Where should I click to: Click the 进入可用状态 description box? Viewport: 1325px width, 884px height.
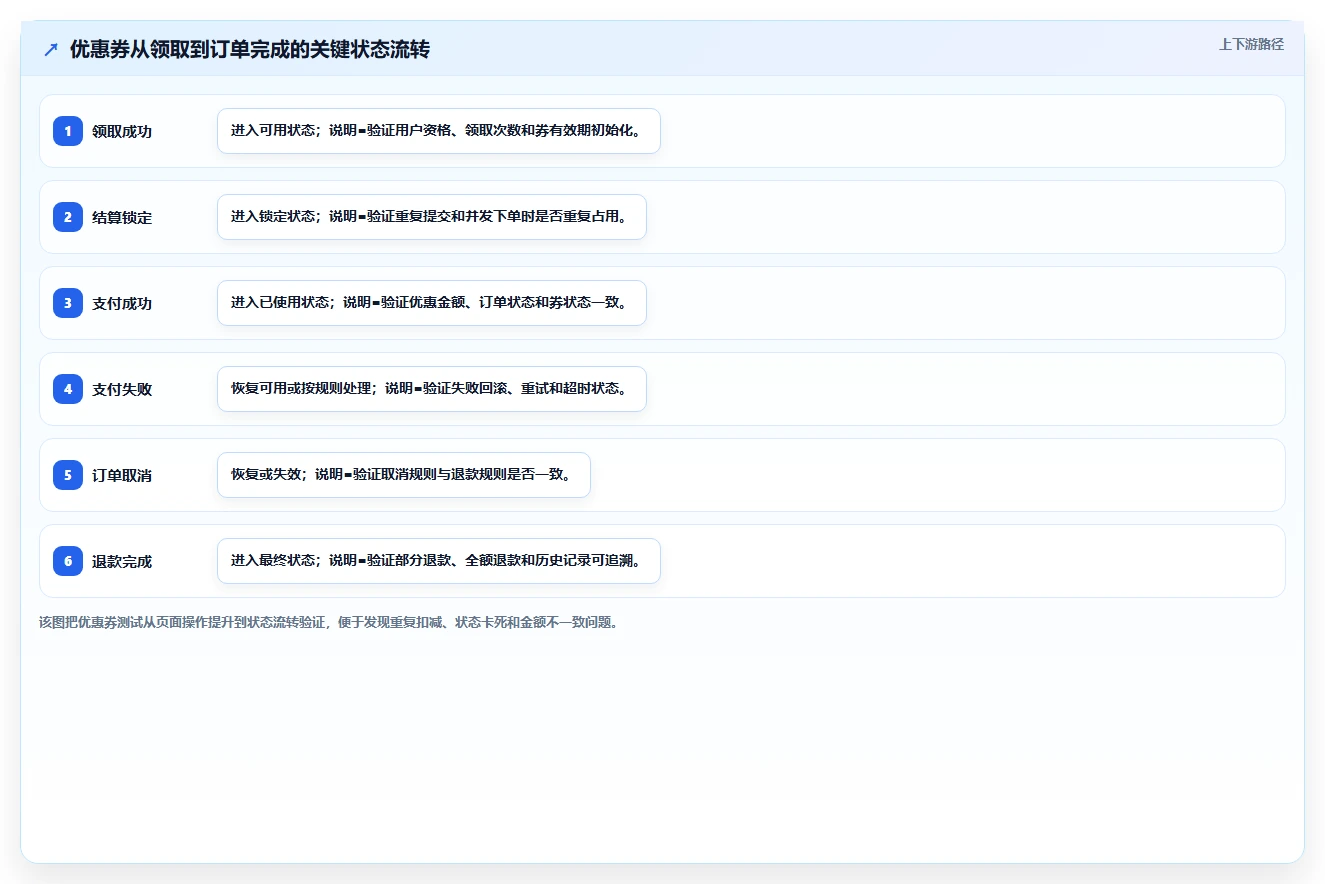point(439,131)
